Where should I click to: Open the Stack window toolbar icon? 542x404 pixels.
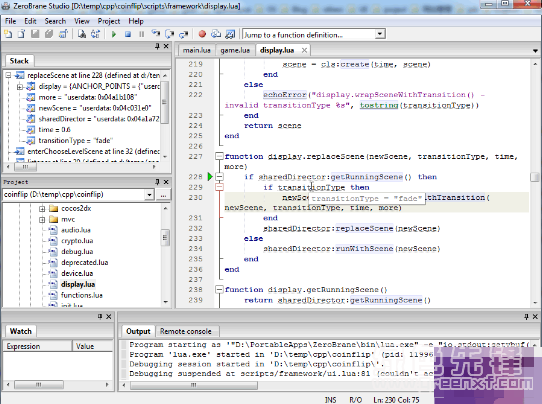coord(216,34)
